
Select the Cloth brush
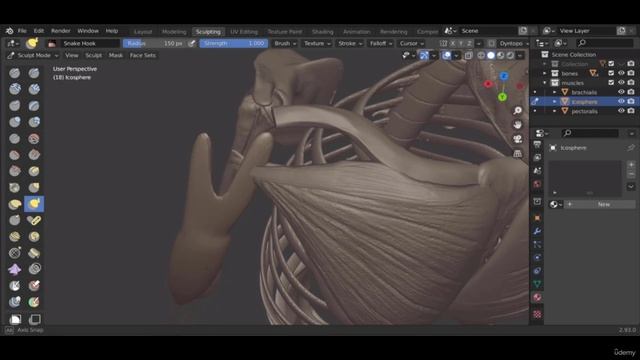[15, 269]
